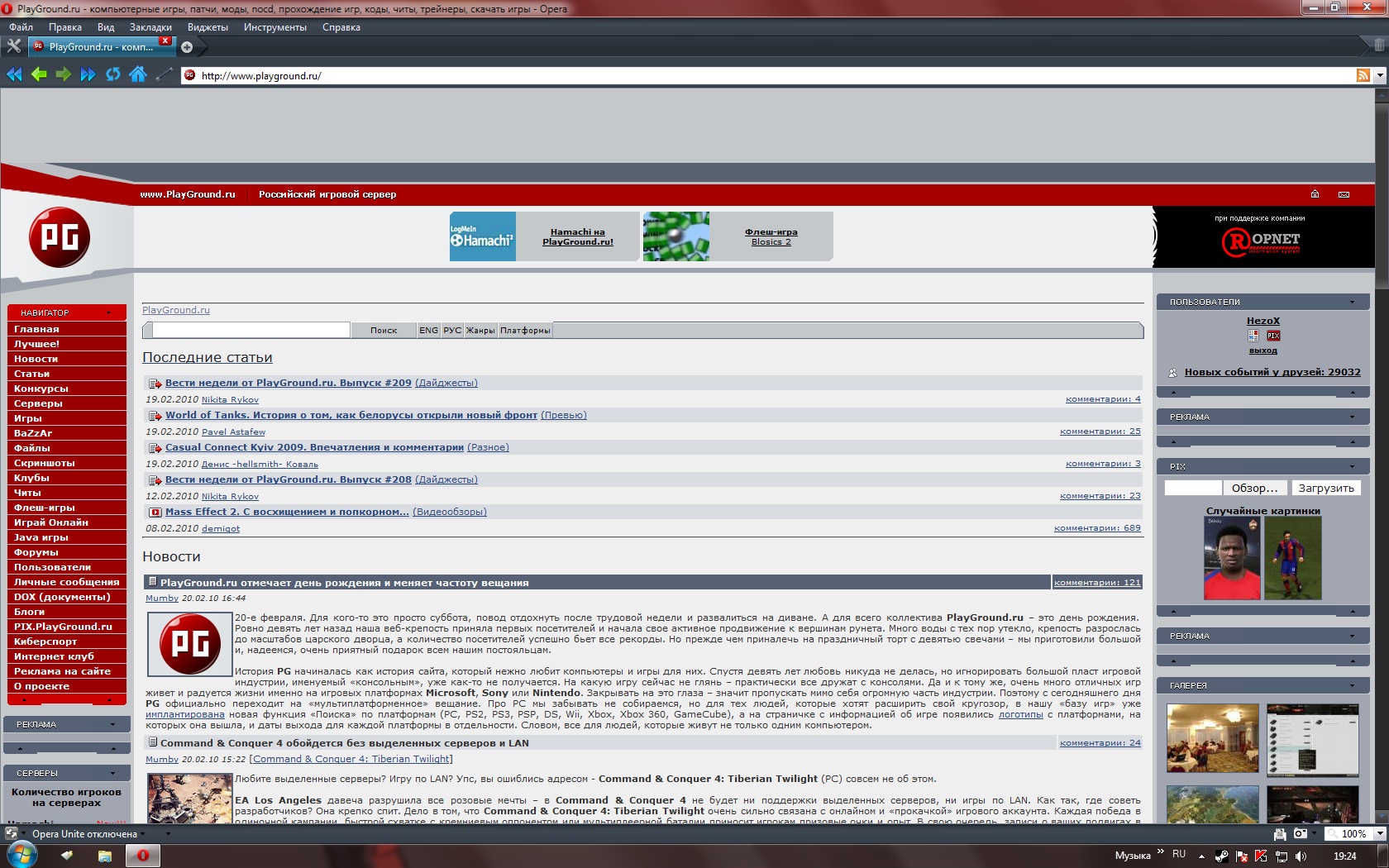Click the Загрузить upload button

point(1326,489)
